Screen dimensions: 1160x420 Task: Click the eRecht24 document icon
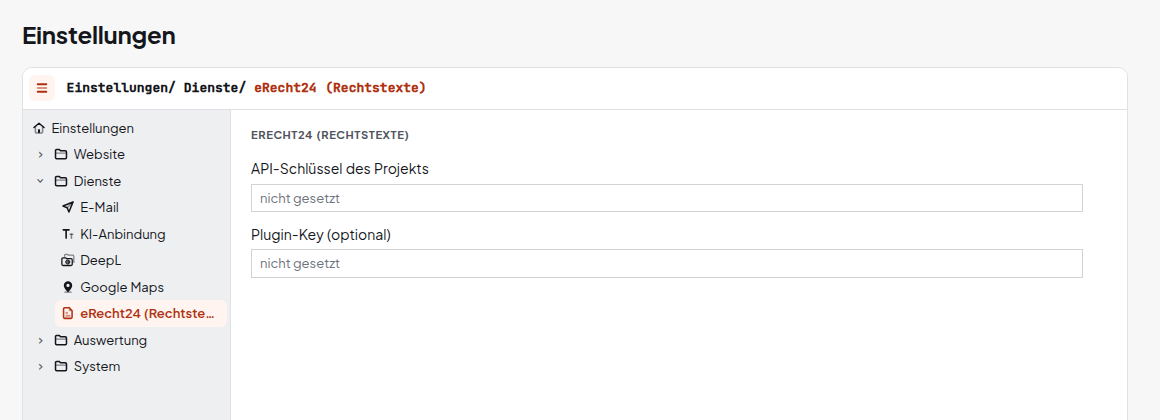click(68, 314)
